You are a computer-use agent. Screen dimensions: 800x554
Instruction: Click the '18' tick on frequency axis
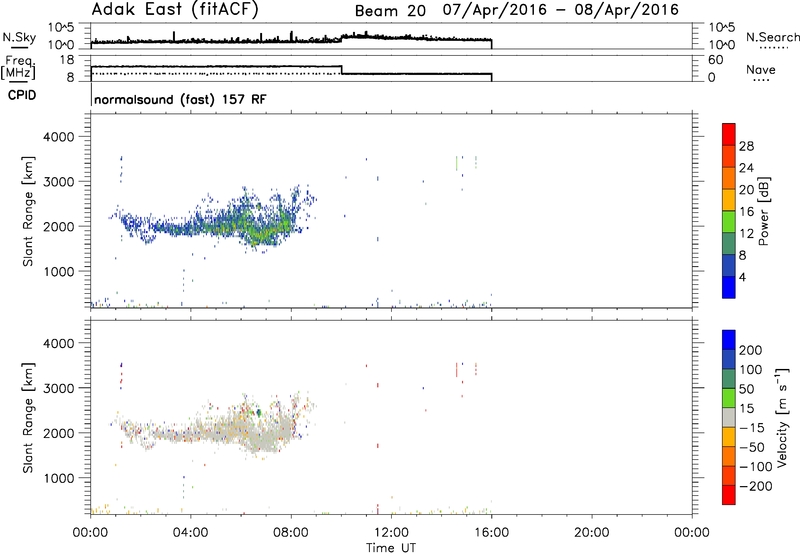[x=67, y=60]
